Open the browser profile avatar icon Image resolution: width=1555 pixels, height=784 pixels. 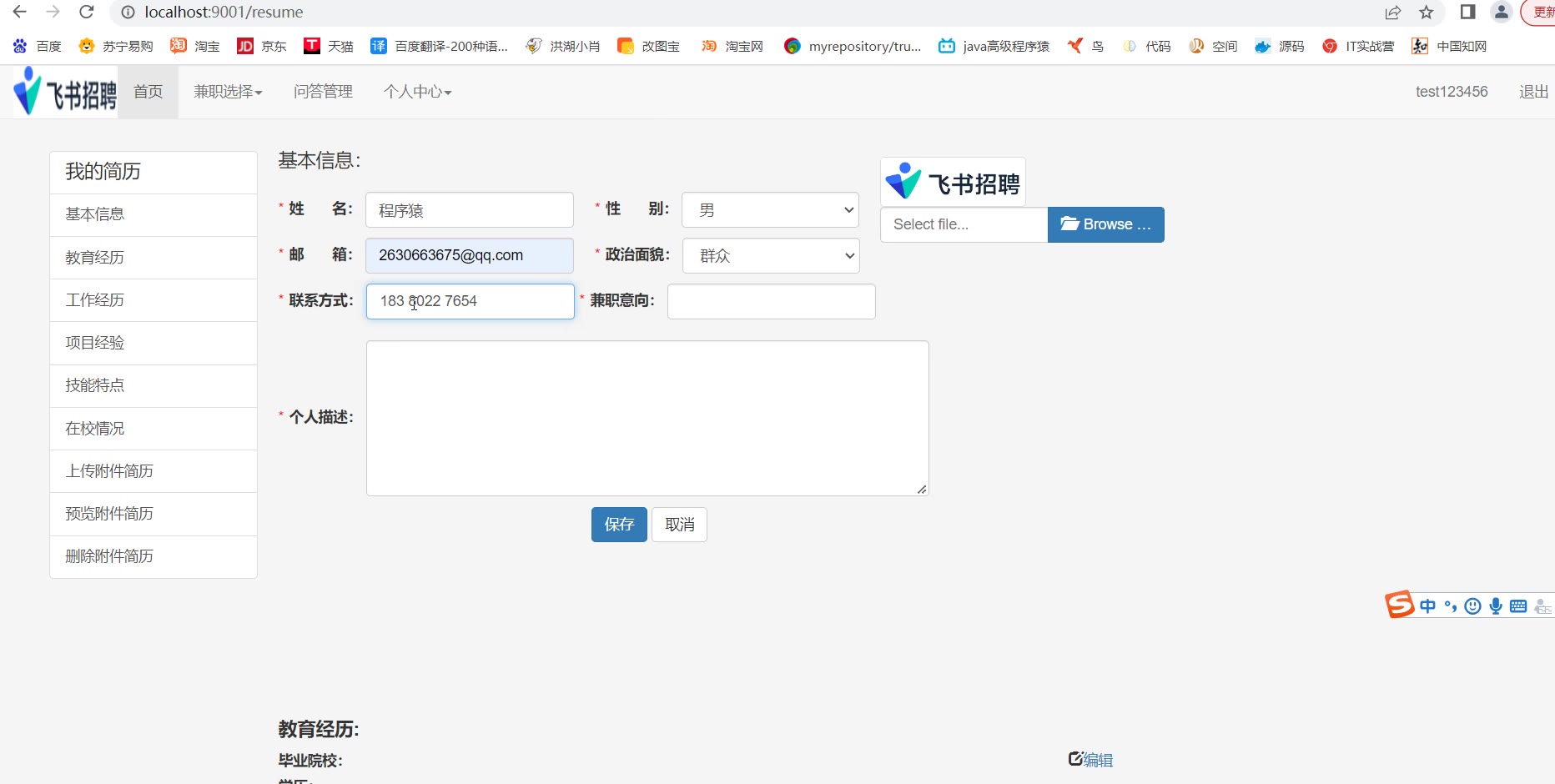[1502, 12]
